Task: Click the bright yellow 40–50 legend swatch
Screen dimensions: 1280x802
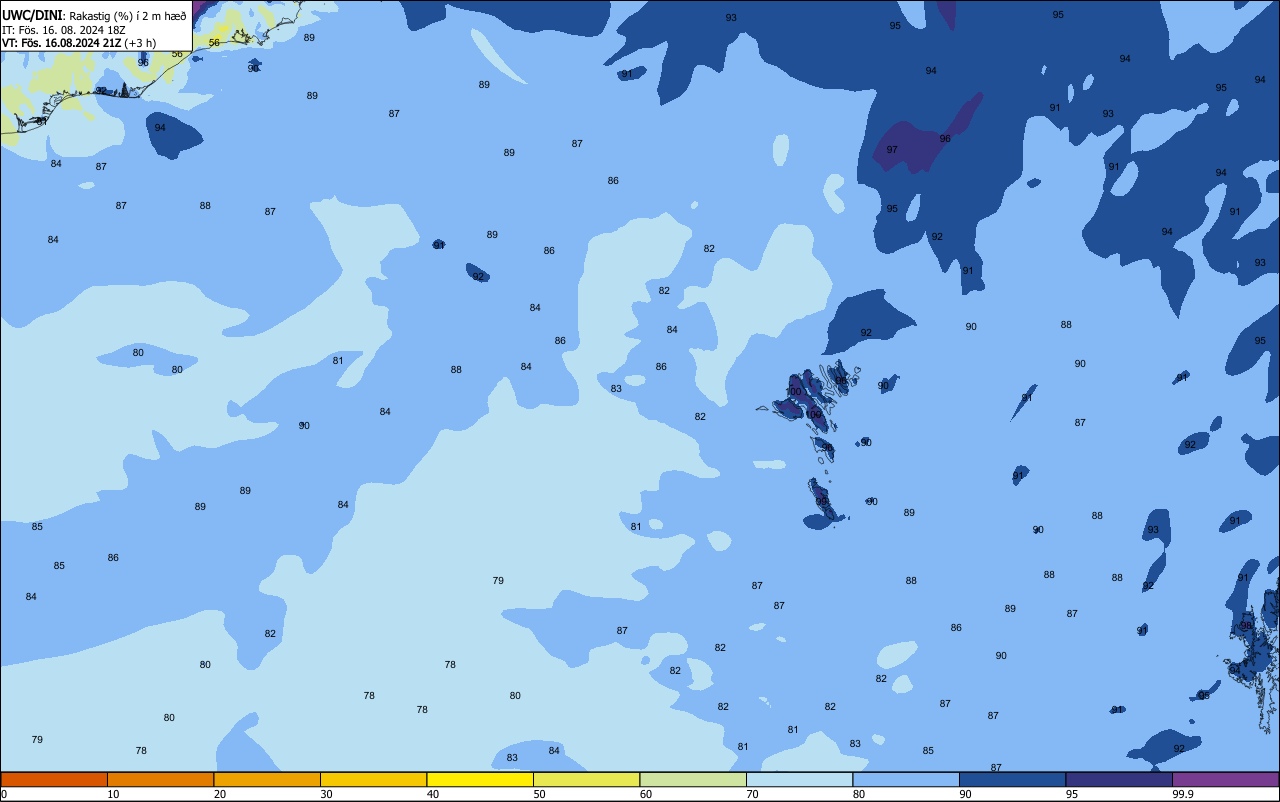Action: click(480, 779)
